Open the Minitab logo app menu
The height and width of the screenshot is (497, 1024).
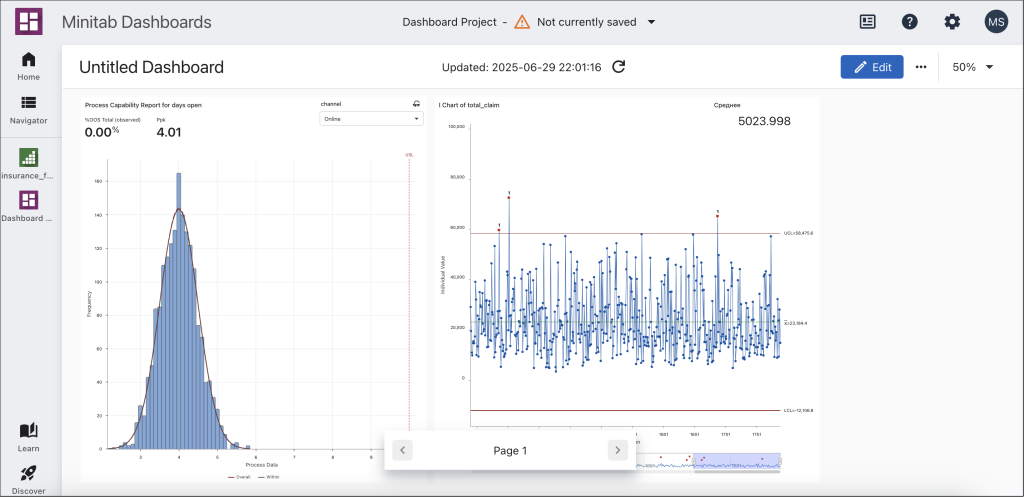click(x=29, y=22)
